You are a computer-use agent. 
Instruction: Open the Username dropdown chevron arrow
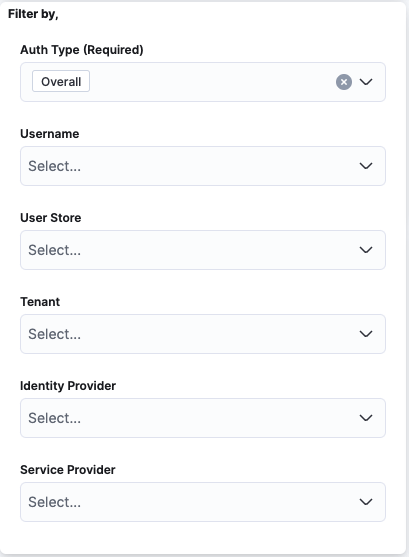366,166
